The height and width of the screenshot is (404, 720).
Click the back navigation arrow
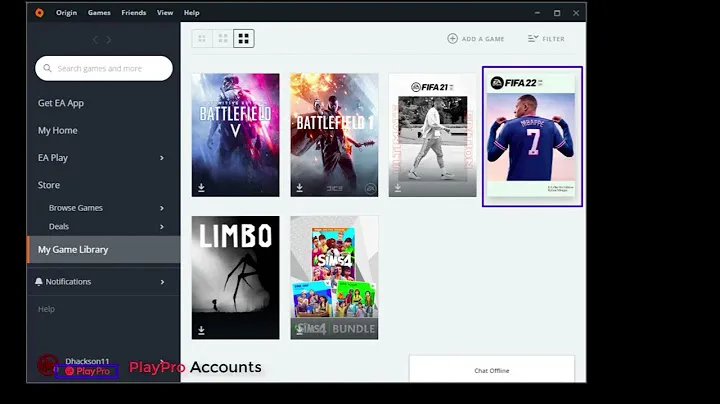point(96,40)
